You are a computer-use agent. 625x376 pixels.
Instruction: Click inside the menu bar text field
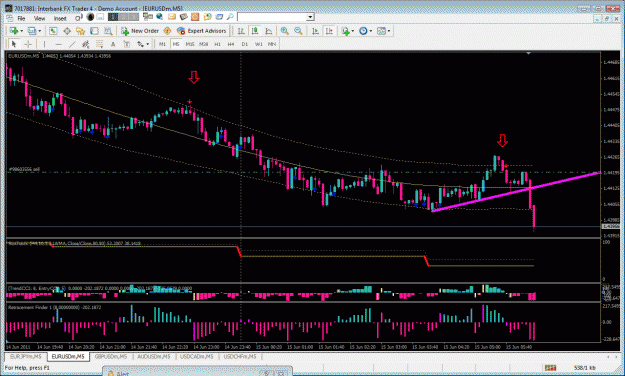272,17
